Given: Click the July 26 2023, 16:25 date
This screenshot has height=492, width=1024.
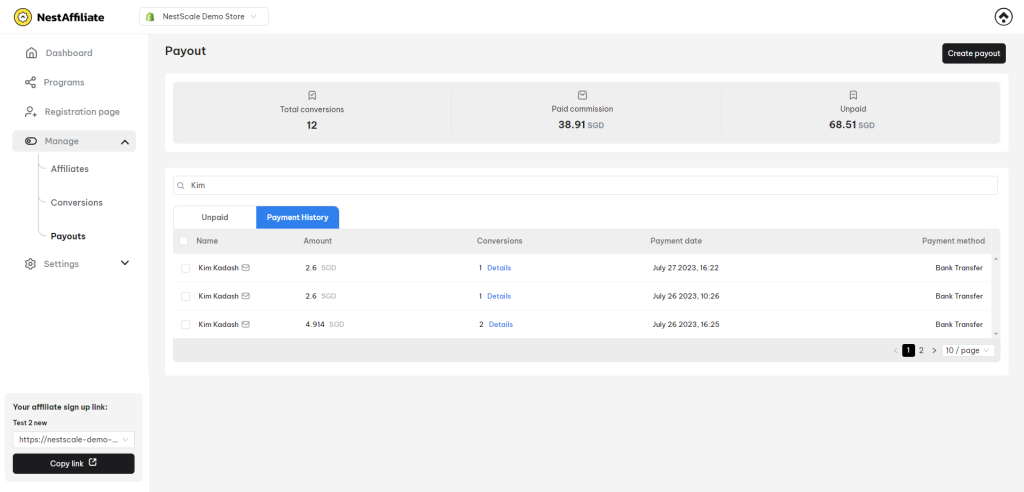Looking at the screenshot, I should click(686, 324).
